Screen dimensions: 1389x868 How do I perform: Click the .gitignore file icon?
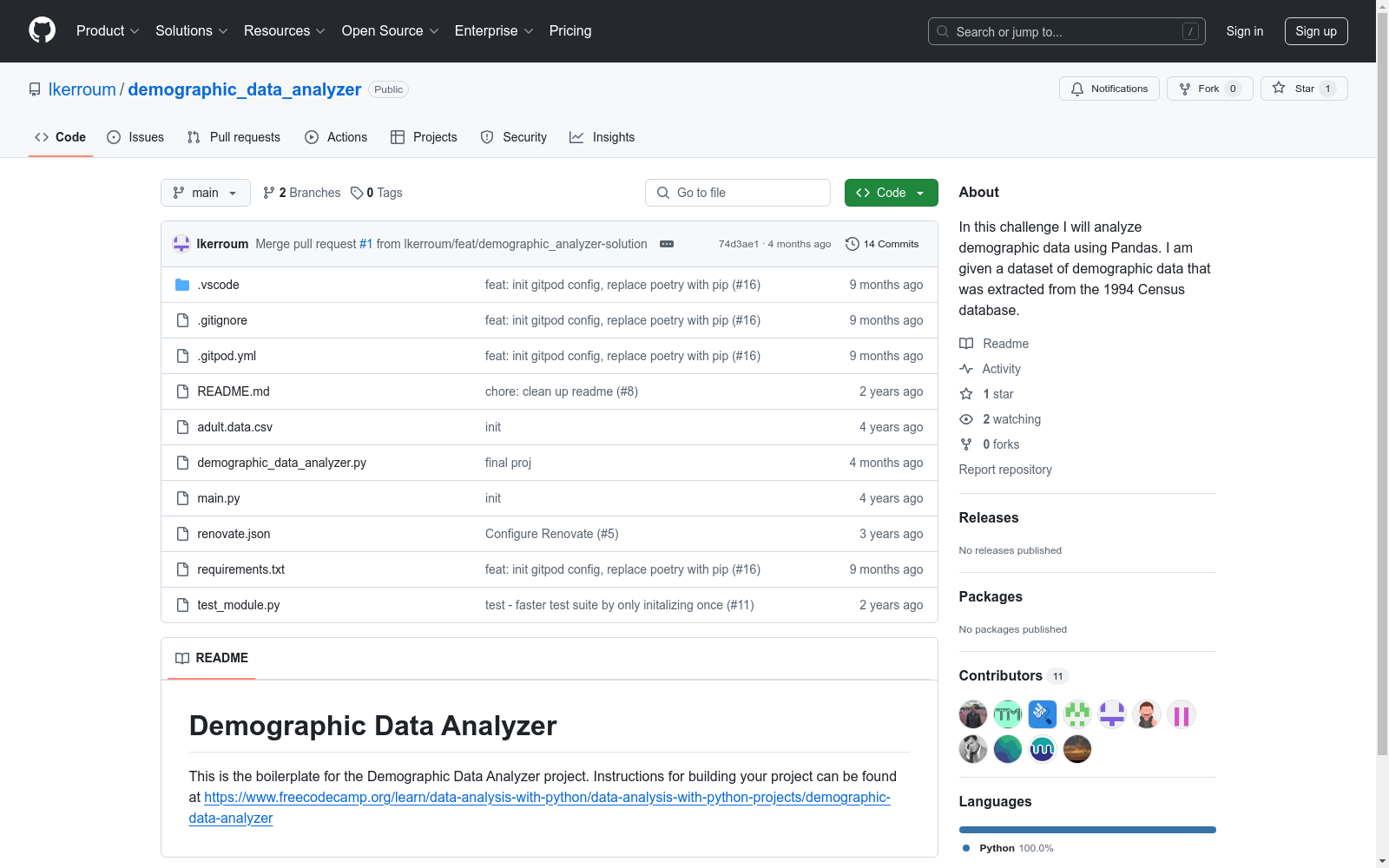coord(182,320)
